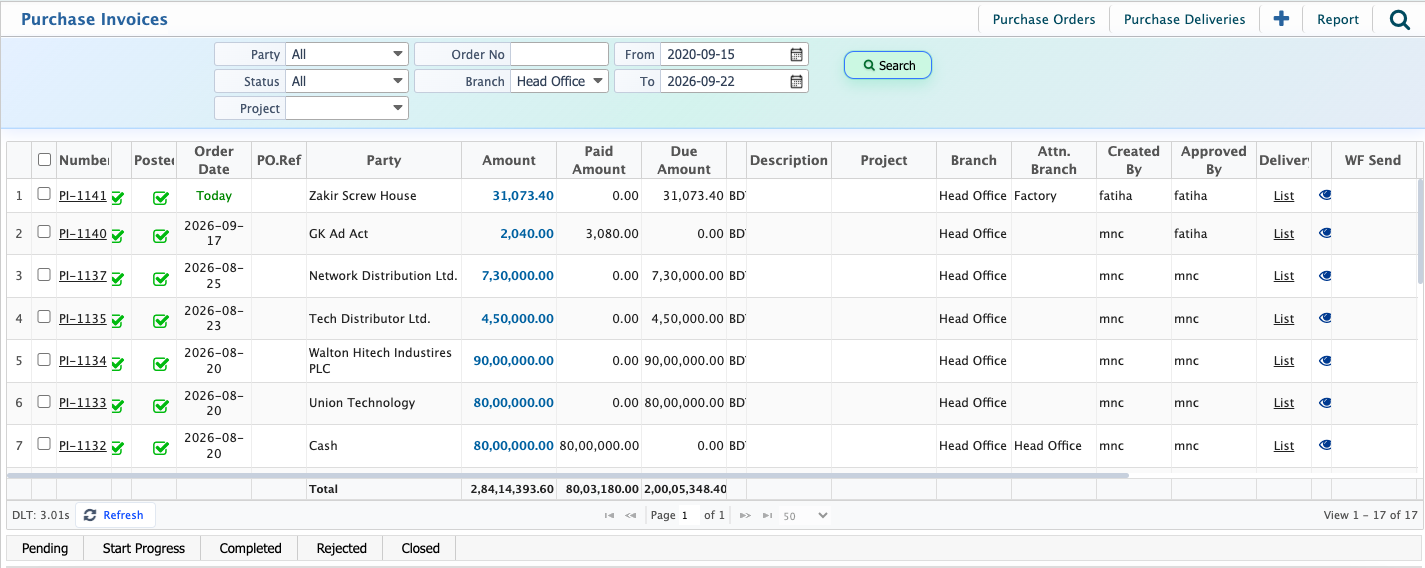Go to the next page of the grid
This screenshot has height=568, width=1425.
click(745, 516)
